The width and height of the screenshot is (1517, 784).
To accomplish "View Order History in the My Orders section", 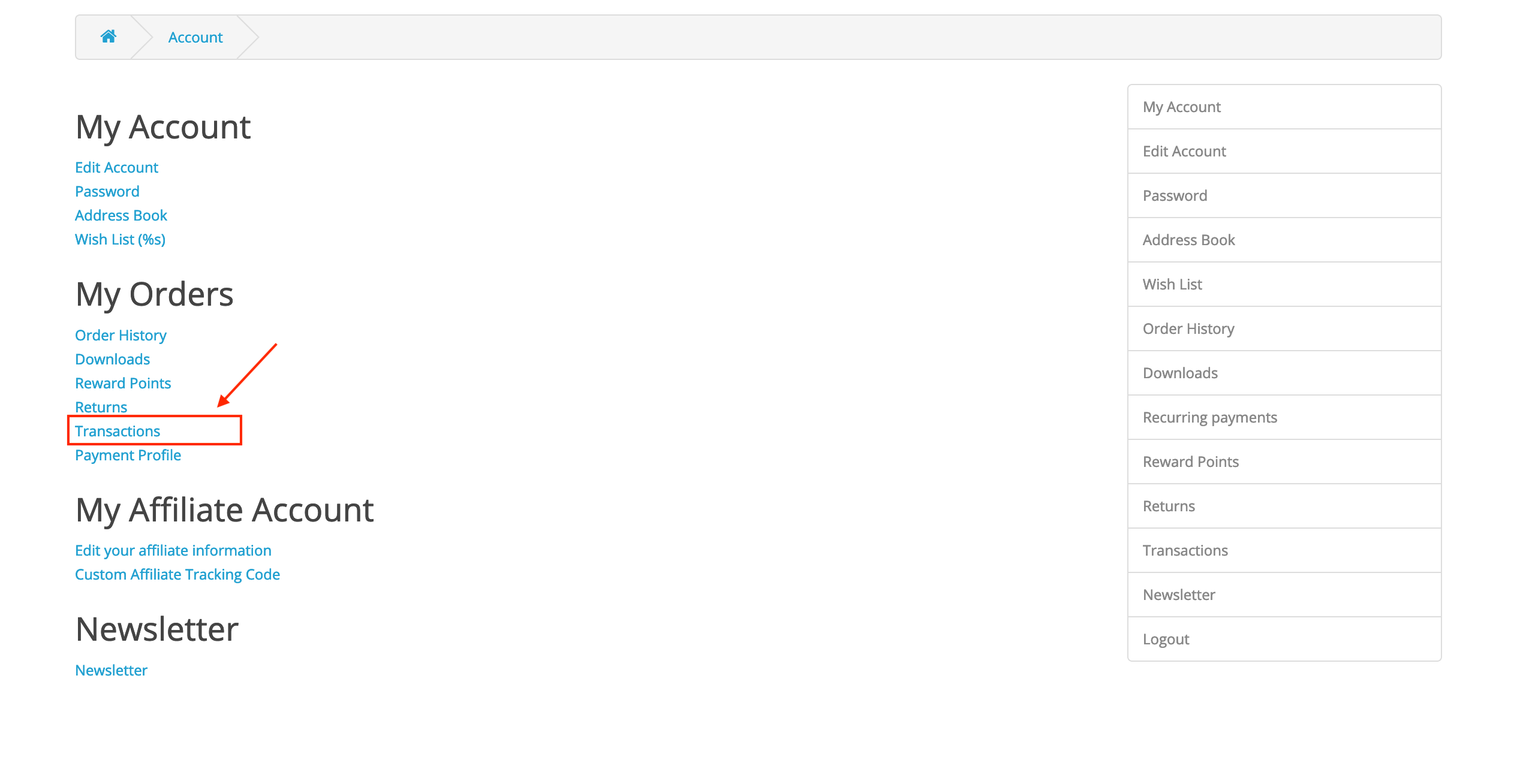I will (121, 335).
